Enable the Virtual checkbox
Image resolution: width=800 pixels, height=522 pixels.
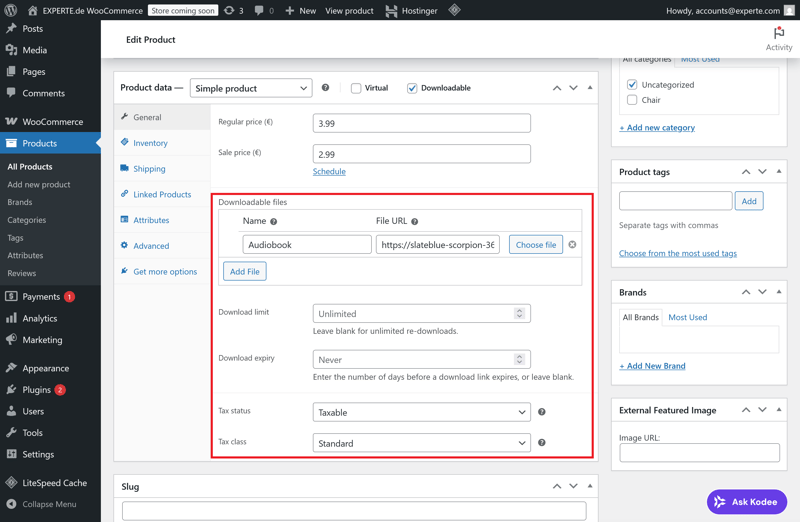click(x=356, y=88)
